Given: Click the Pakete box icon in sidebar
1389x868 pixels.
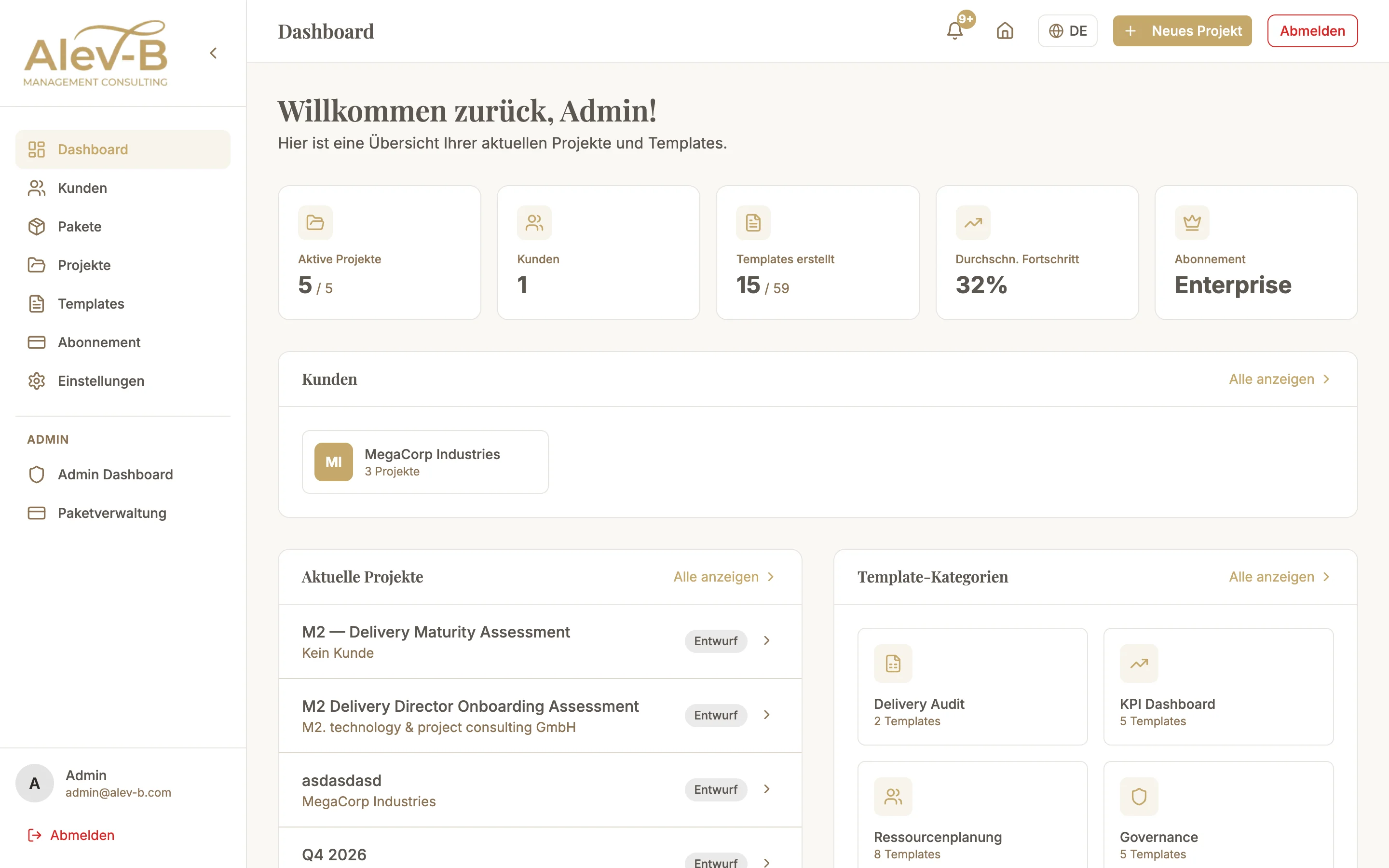Looking at the screenshot, I should (x=37, y=226).
